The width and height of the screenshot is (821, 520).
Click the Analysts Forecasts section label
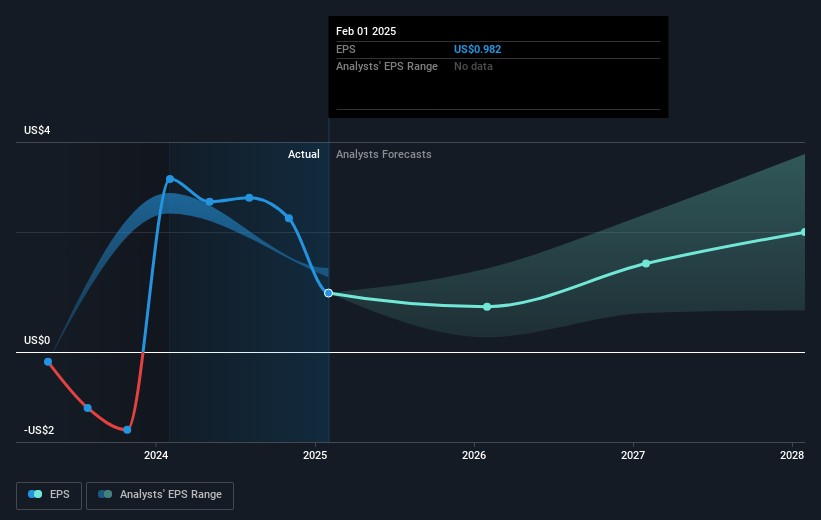[x=384, y=155]
